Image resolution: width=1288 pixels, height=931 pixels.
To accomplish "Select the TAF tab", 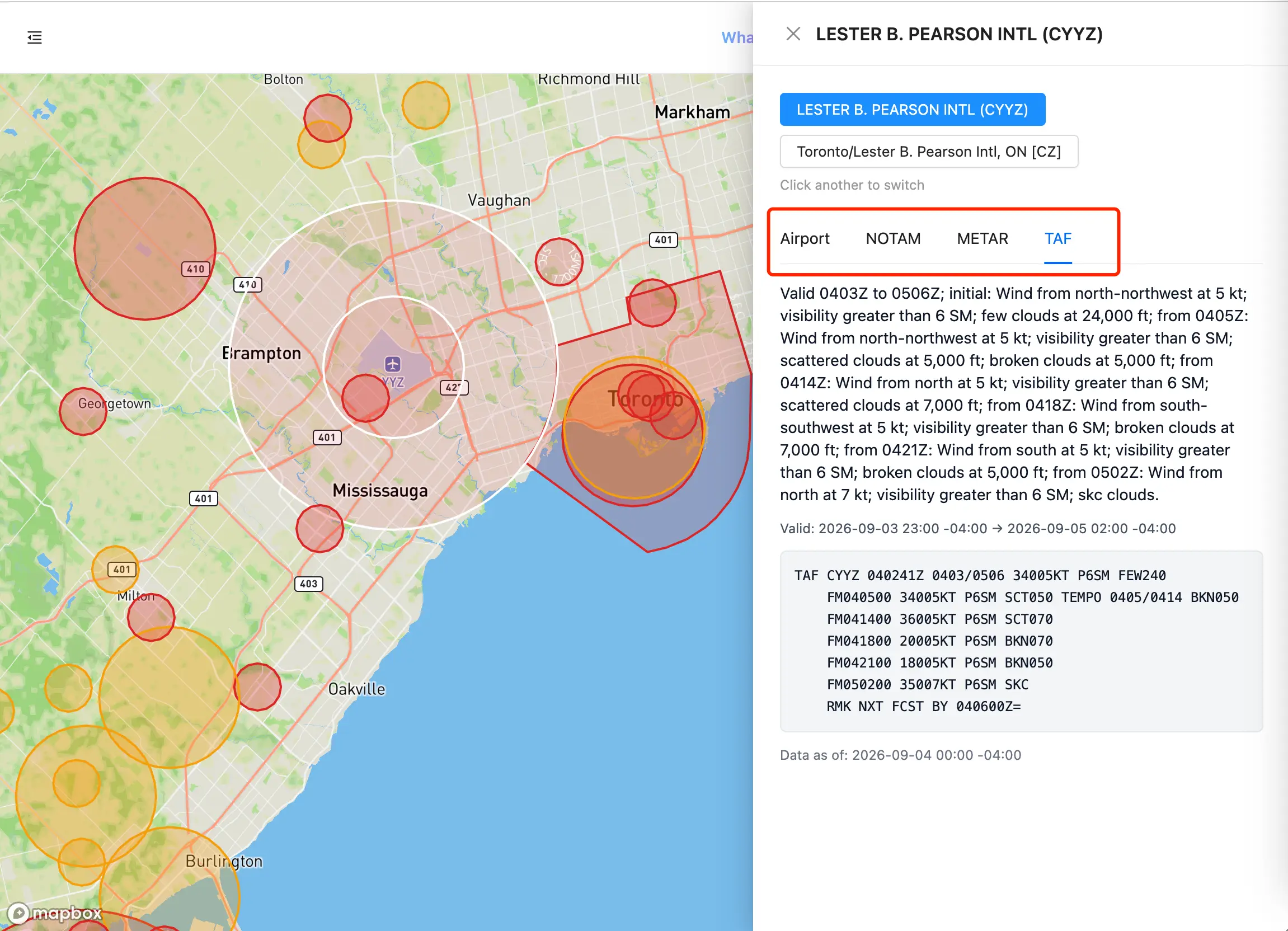I will pos(1057,238).
